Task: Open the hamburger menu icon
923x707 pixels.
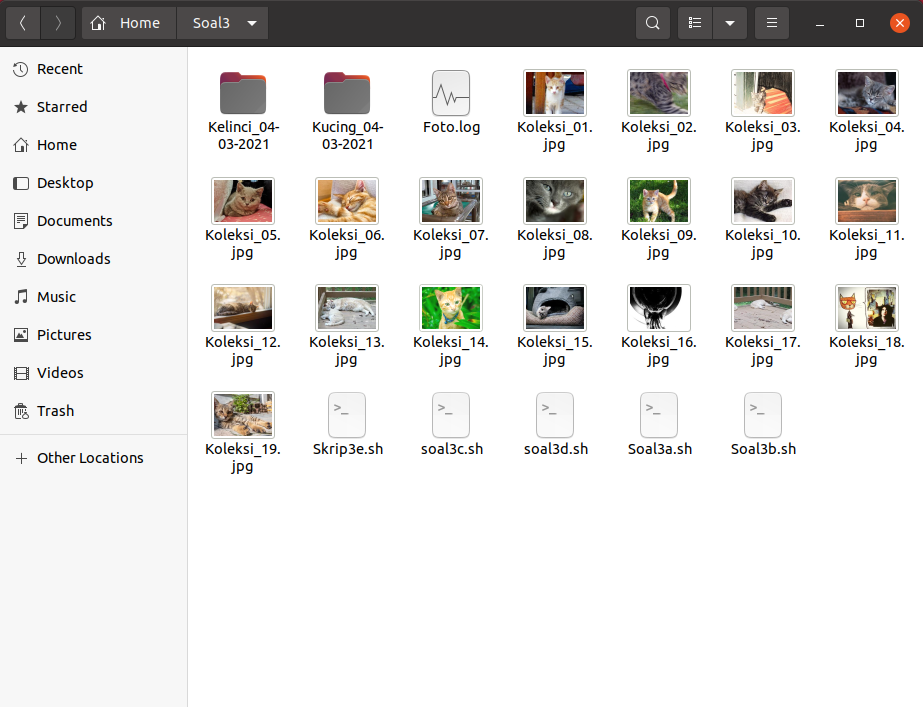Action: [x=771, y=22]
